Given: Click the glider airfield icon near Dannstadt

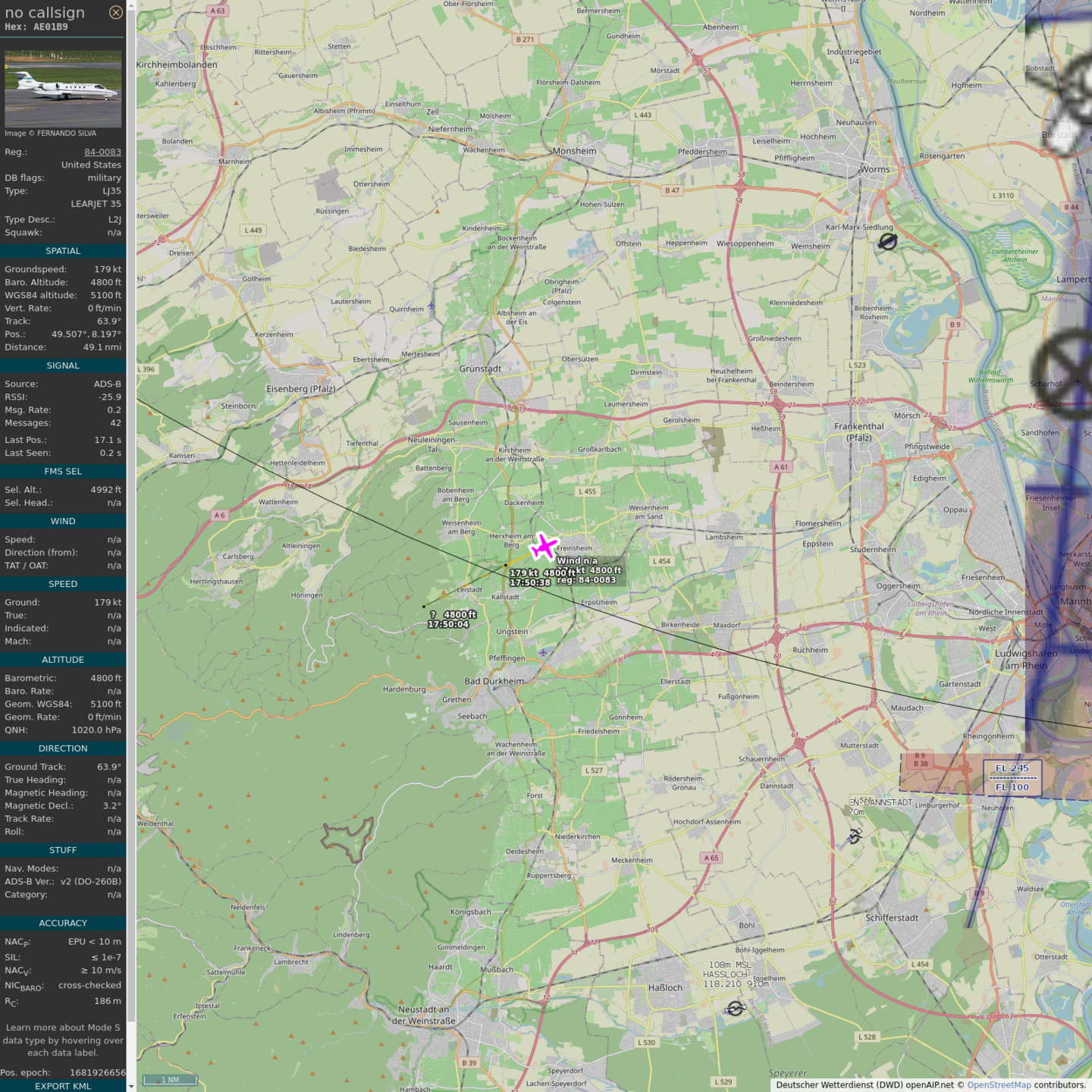Looking at the screenshot, I should pos(855,836).
